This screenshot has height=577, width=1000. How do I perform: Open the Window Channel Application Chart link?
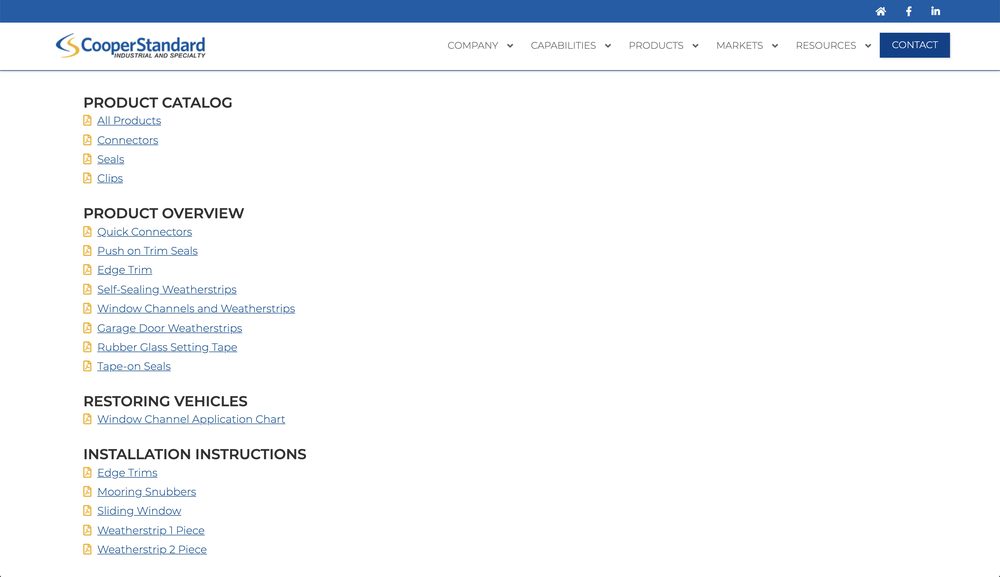[191, 420]
